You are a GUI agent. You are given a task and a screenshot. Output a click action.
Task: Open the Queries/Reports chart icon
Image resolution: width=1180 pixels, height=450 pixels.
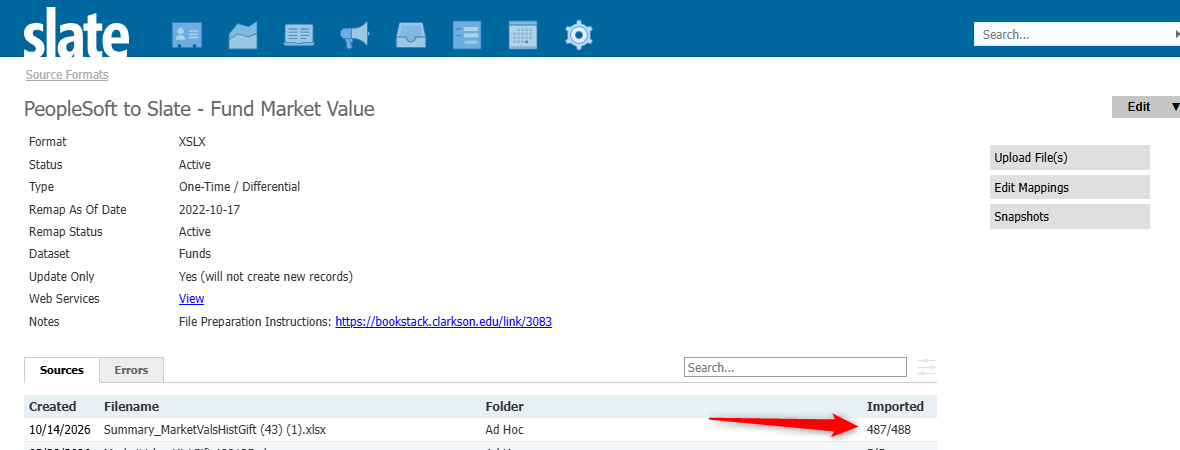click(243, 35)
